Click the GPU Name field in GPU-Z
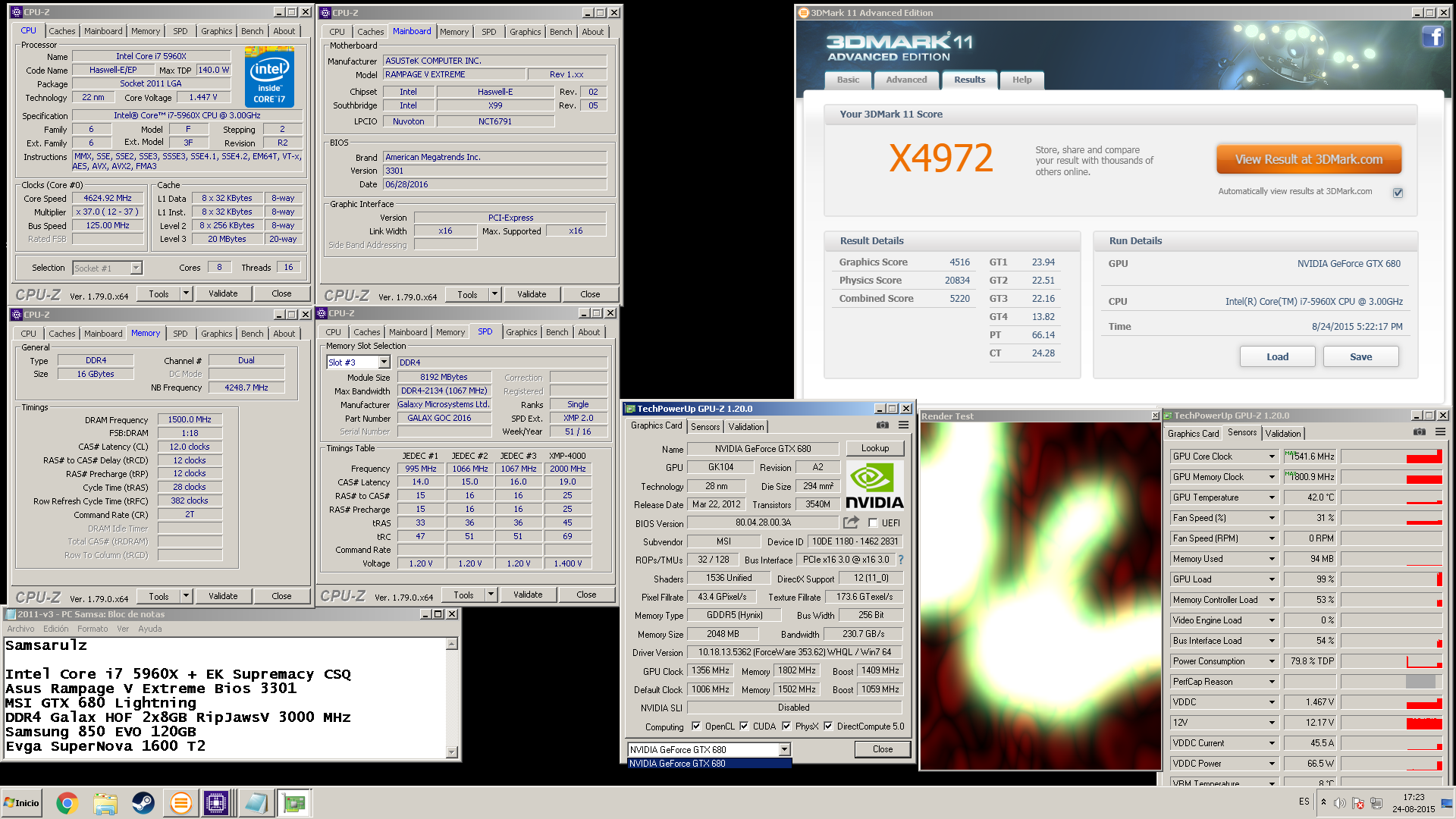The width and height of the screenshot is (1456, 819). (x=762, y=449)
